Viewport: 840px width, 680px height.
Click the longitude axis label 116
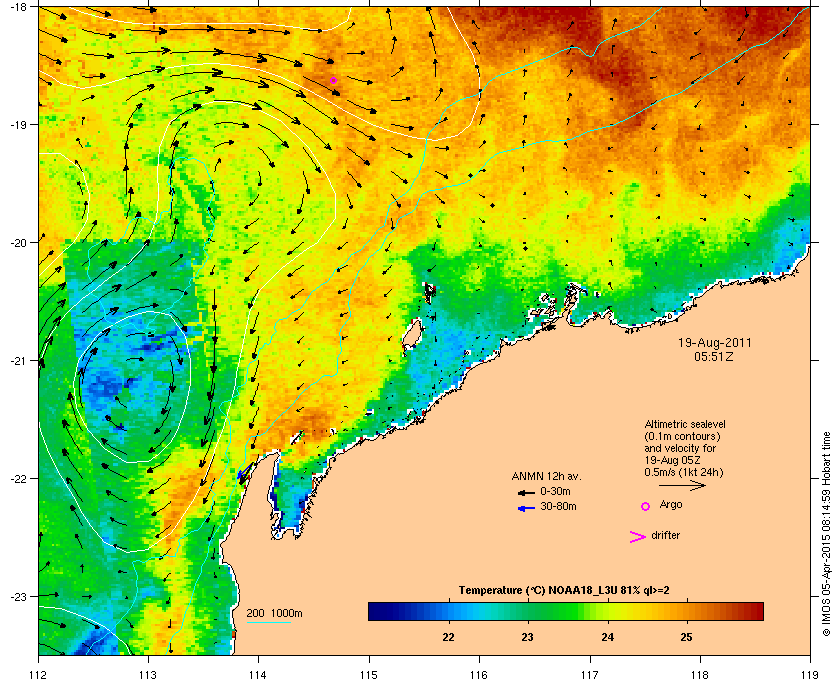tap(479, 674)
